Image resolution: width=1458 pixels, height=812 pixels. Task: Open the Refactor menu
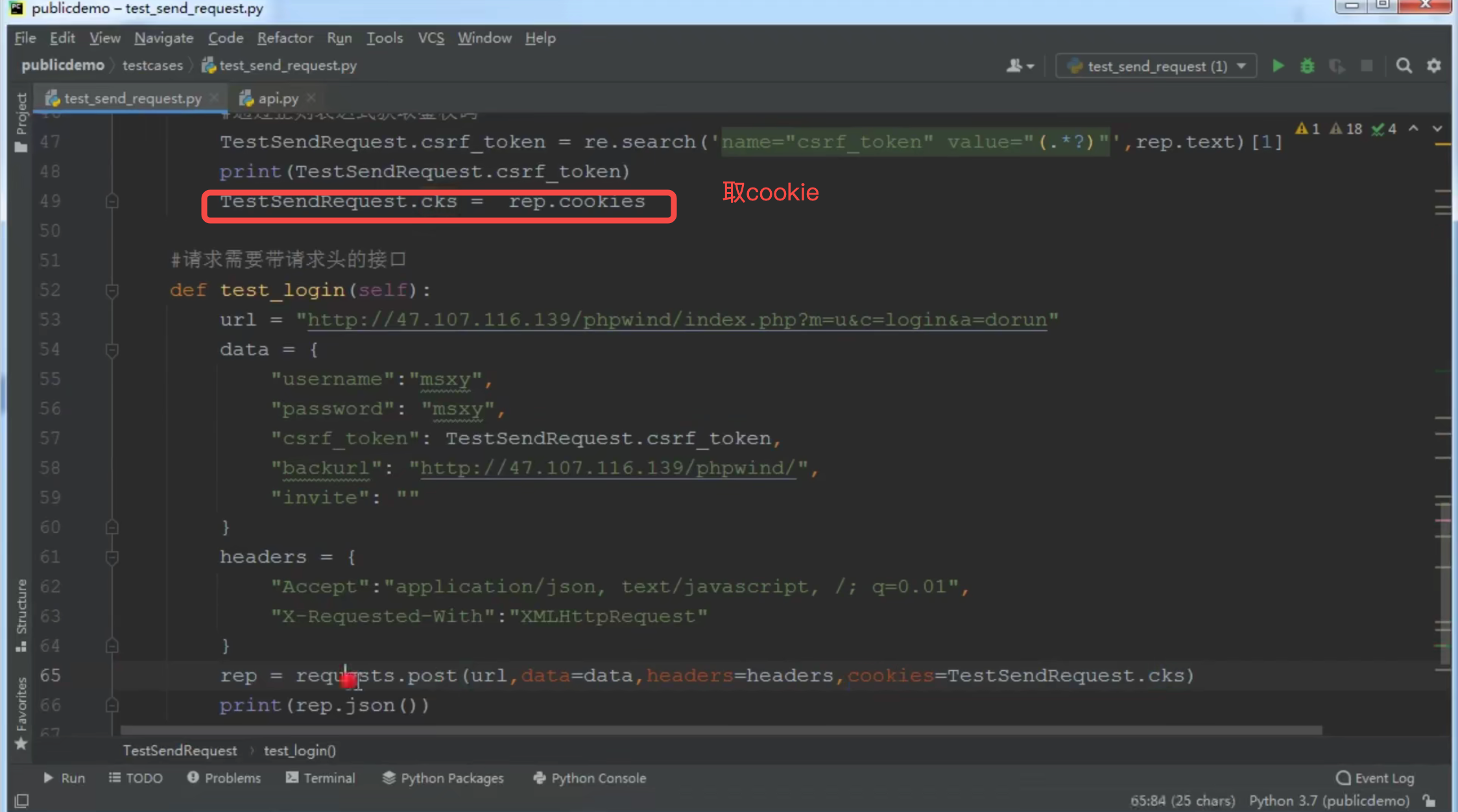pos(285,38)
